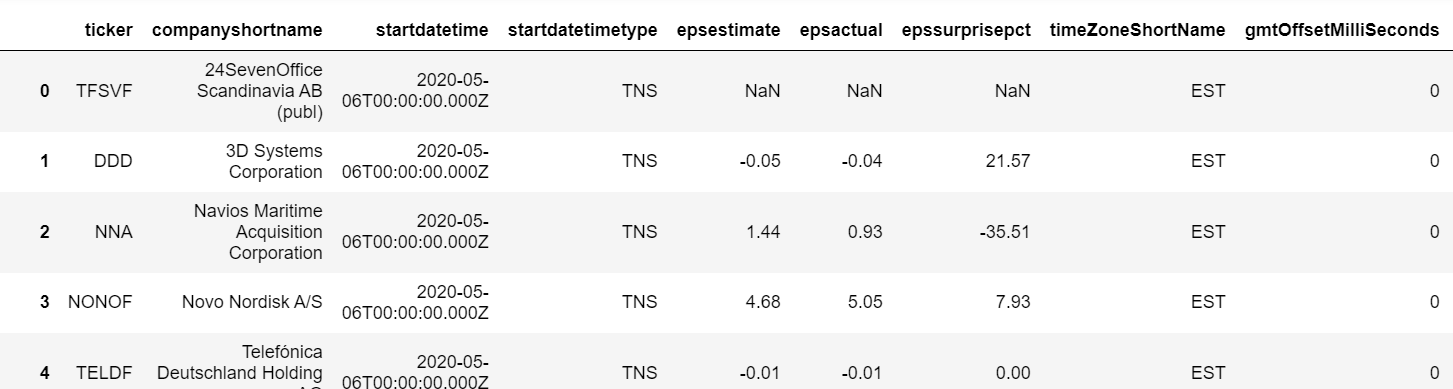Screen dimensions: 1453x389
Task: Click the NNA ticker cell
Action: pos(113,232)
